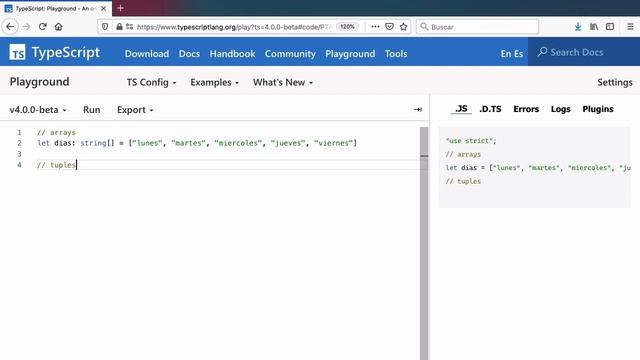Click the Search Docs magnifier icon

point(542,52)
